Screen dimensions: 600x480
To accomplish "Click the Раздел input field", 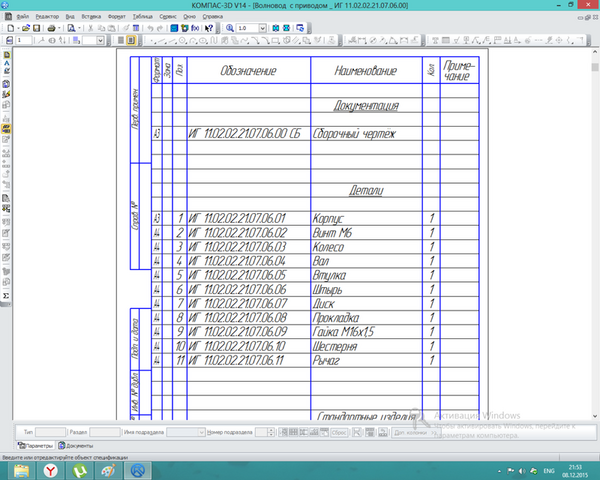I will [x=105, y=432].
